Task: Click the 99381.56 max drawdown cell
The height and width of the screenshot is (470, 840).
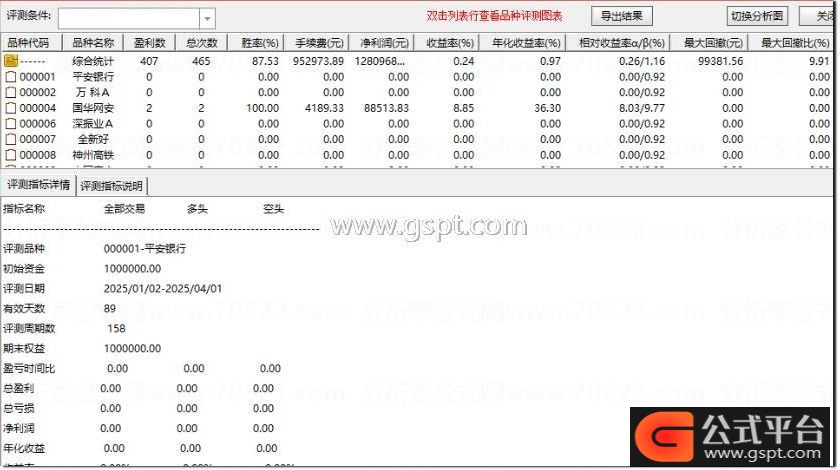Action: point(721,61)
